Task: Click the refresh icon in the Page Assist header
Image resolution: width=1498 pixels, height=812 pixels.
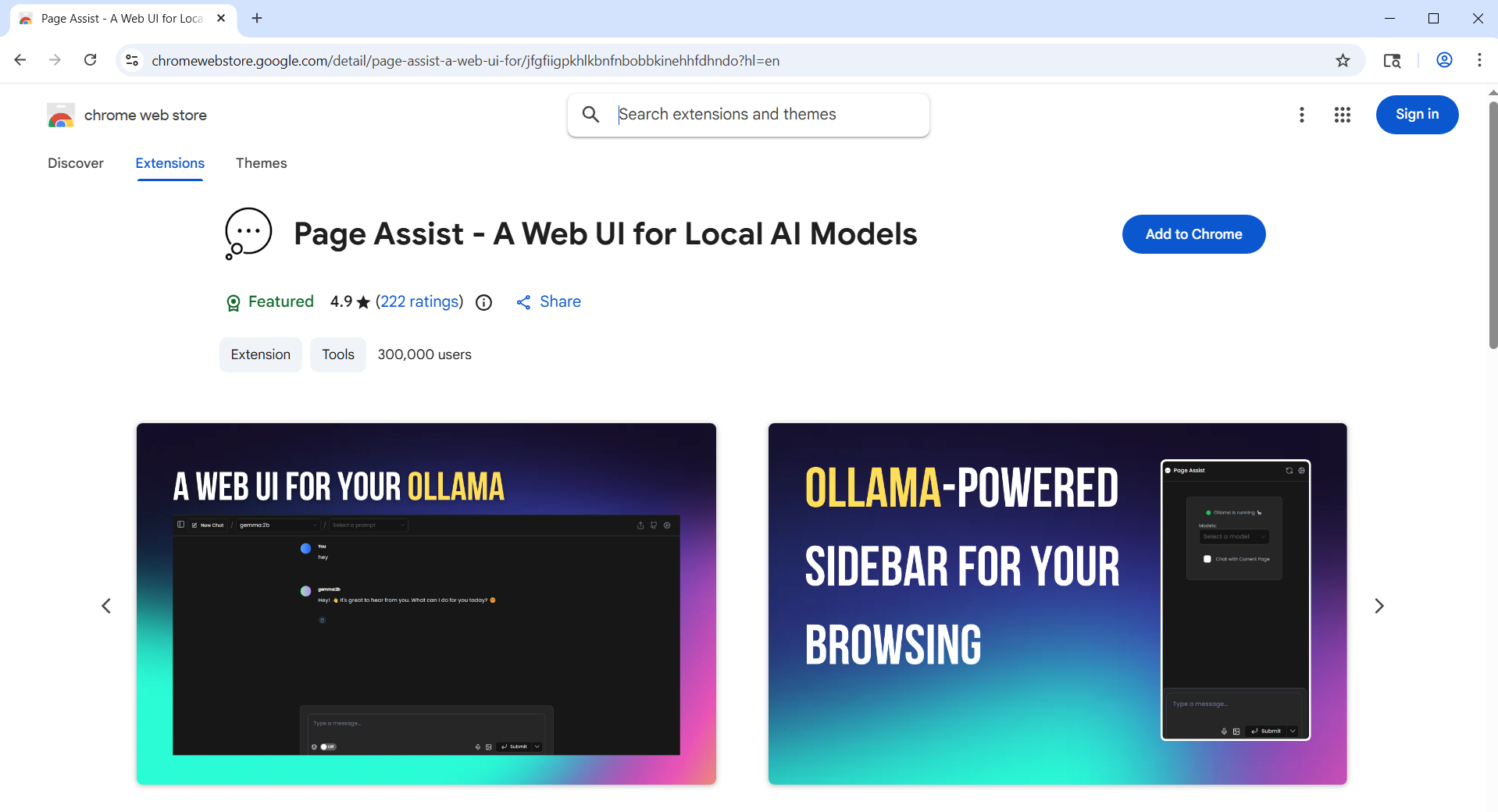Action: click(1289, 470)
